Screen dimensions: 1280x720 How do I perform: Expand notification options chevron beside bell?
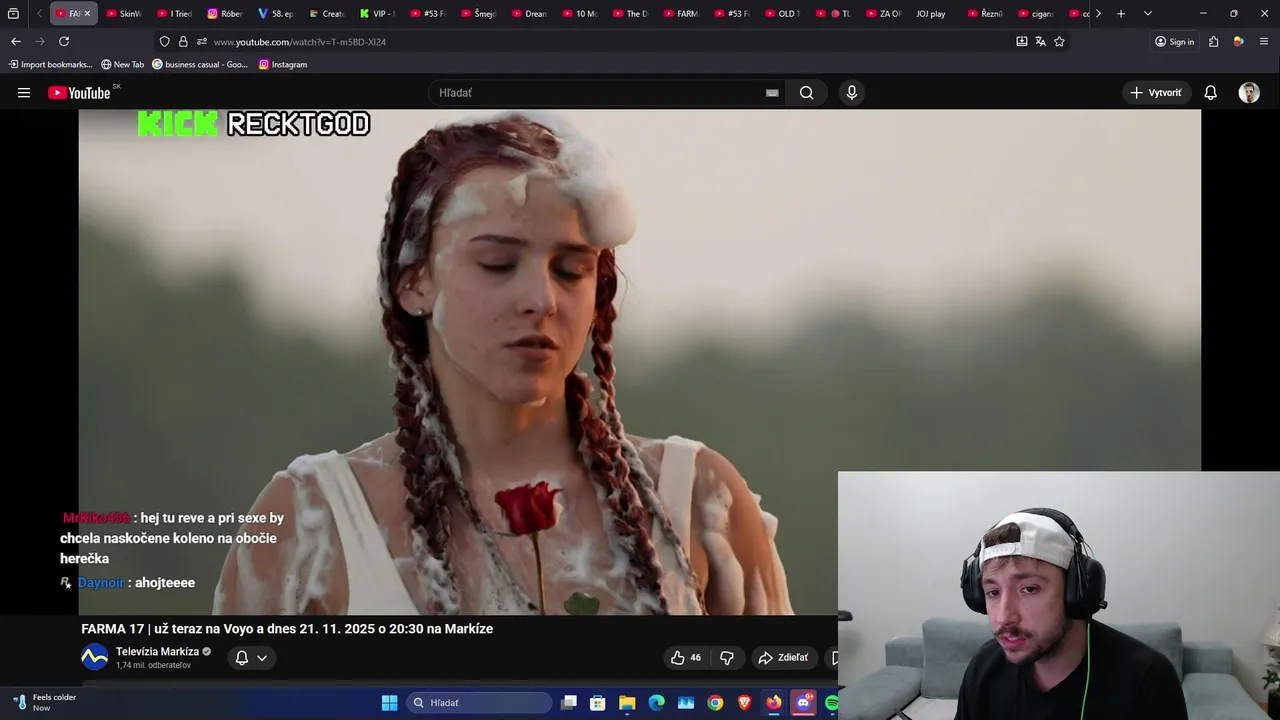pos(262,658)
